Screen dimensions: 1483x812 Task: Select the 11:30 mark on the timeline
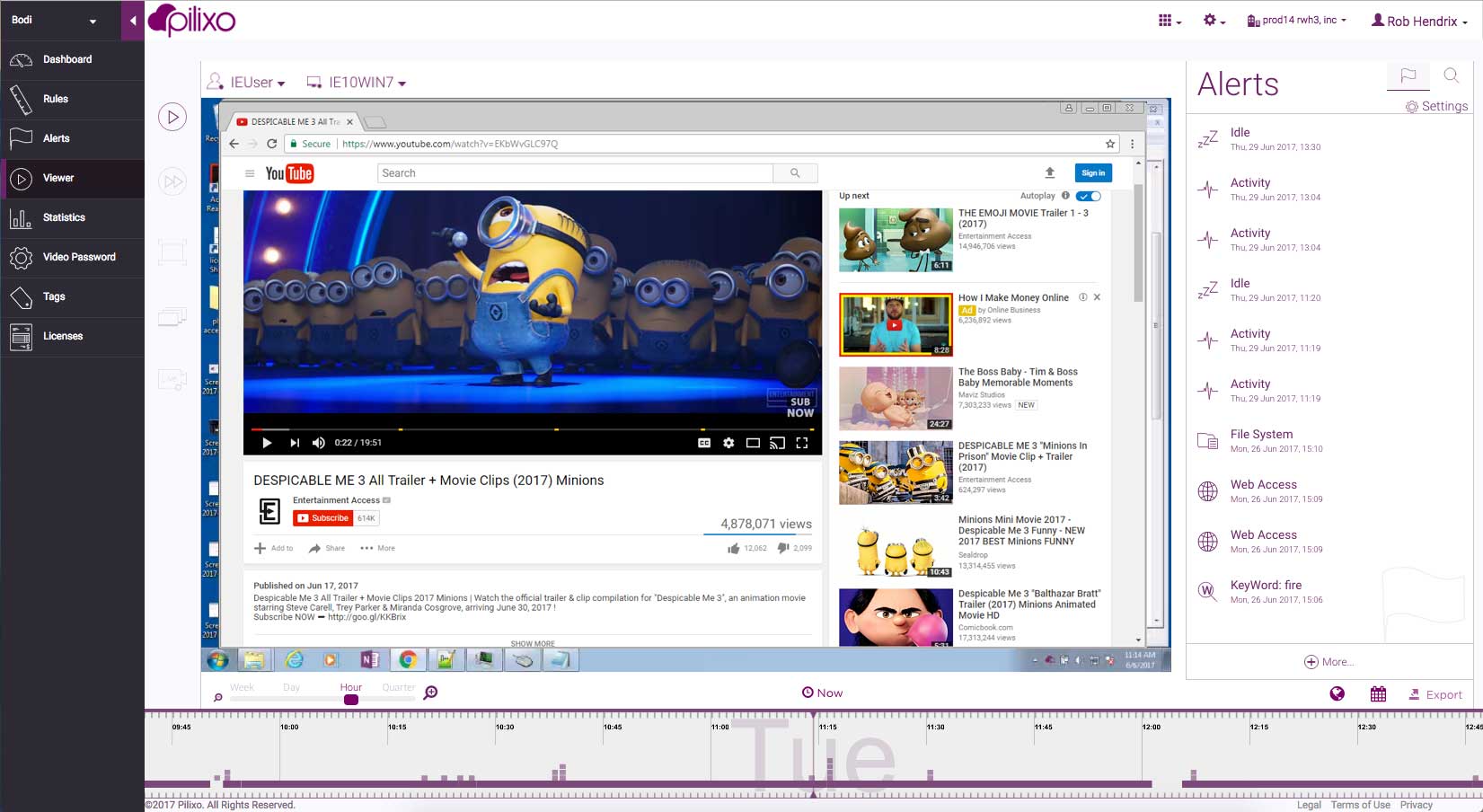click(935, 727)
